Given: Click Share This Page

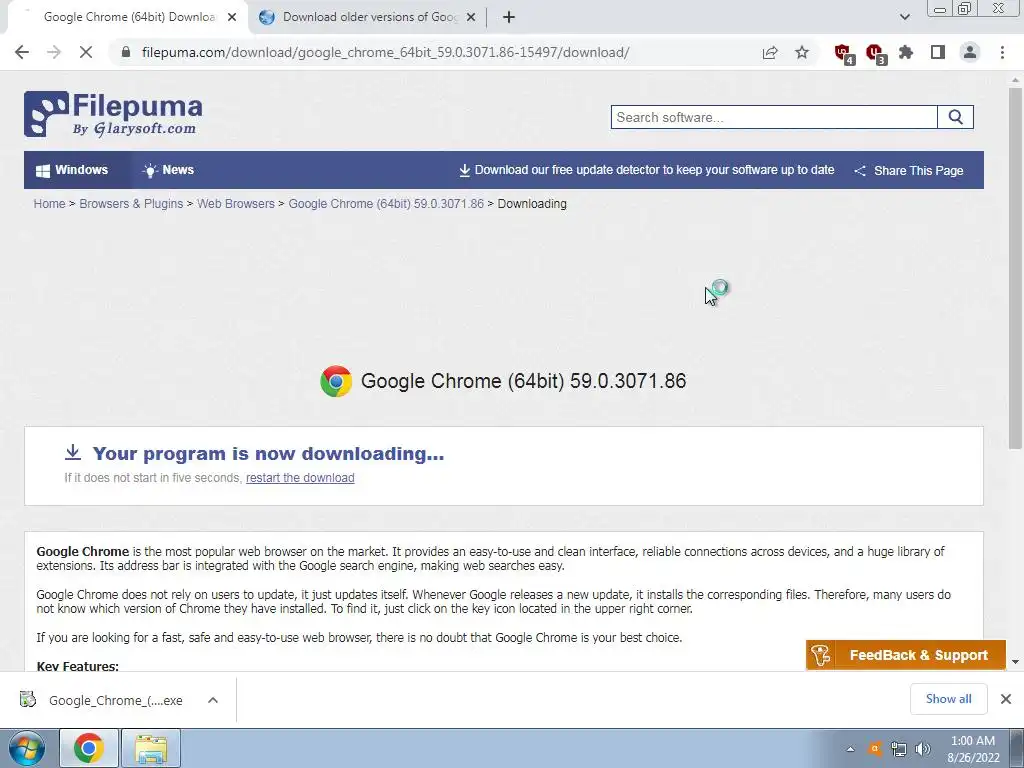Looking at the screenshot, I should click(x=908, y=170).
